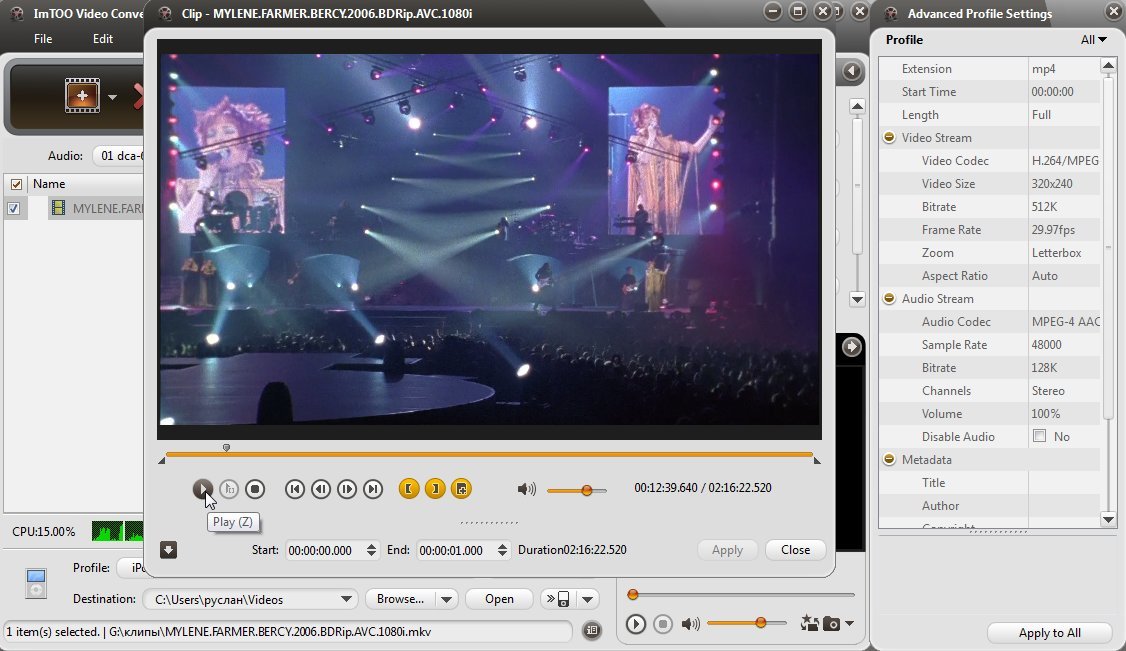The width and height of the screenshot is (1126, 651).
Task: Toggle the MYLENE.FARMER file row checkbox
Action: [13, 209]
